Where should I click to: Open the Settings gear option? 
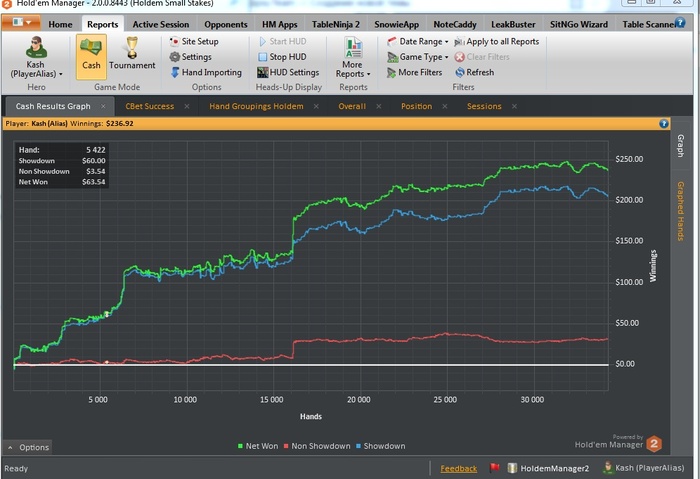point(191,57)
